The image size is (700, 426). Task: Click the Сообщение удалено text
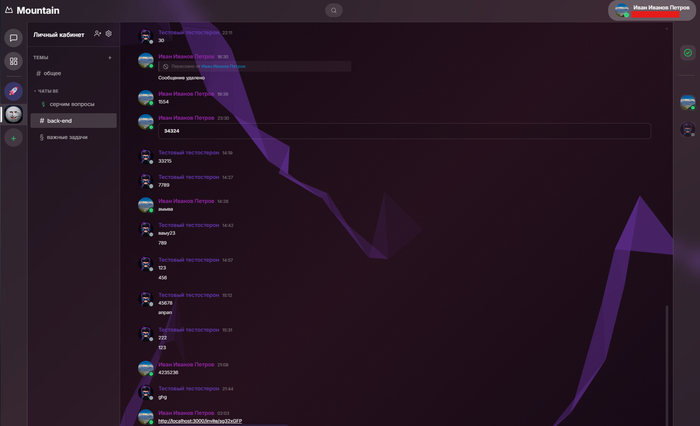click(x=181, y=78)
